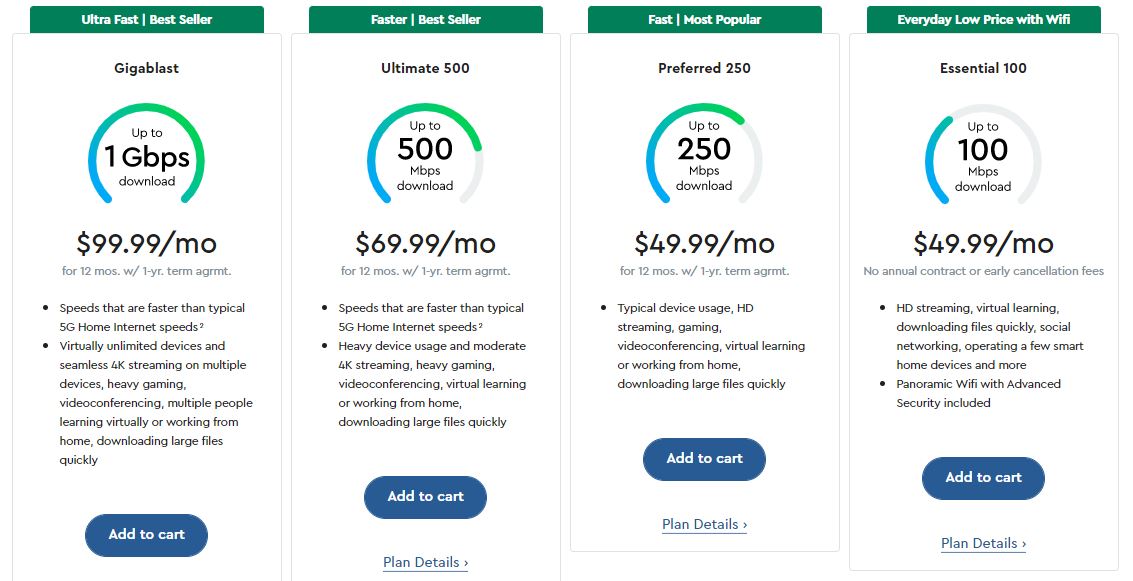Select the Fast Most Popular banner
Screen dimensions: 1133x581
tap(704, 18)
